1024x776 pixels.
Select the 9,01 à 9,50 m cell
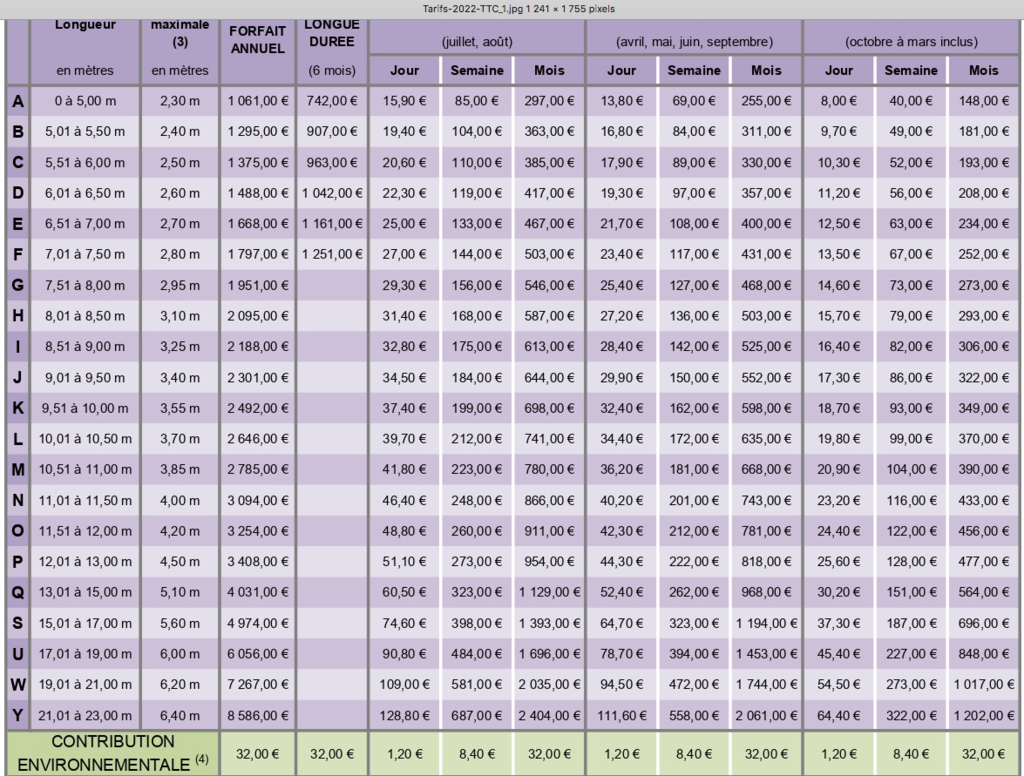(x=85, y=378)
